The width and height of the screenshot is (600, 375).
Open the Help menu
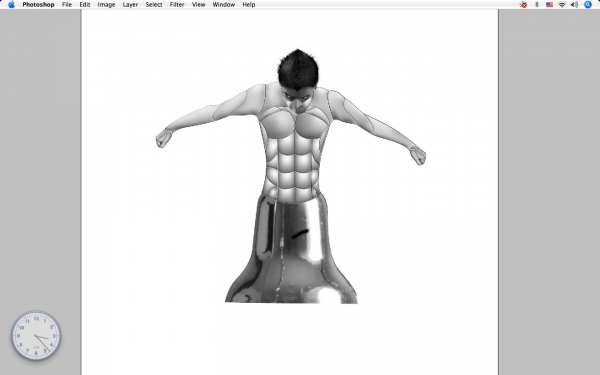point(249,5)
